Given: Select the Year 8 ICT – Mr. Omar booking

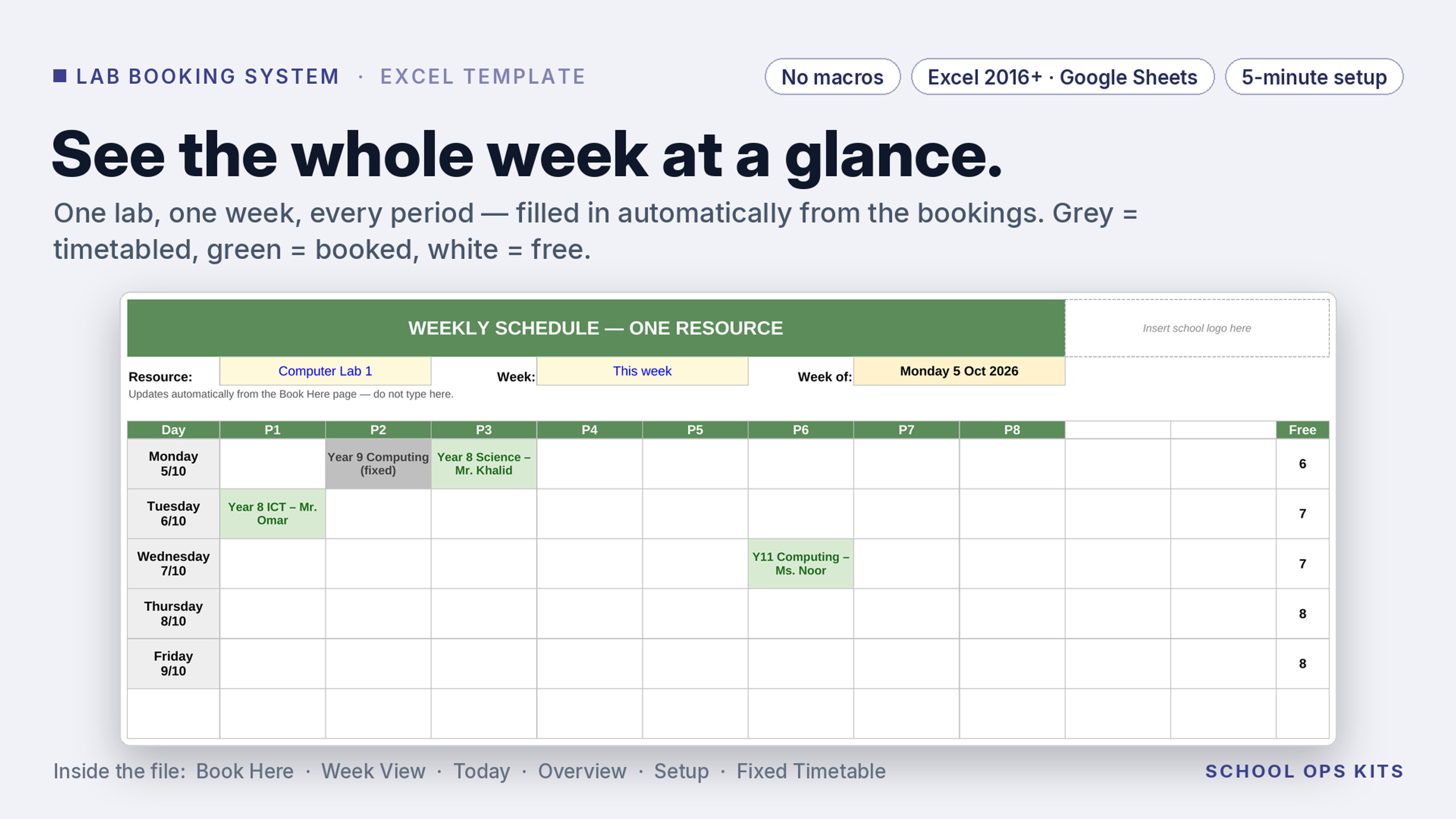Looking at the screenshot, I should 272,514.
